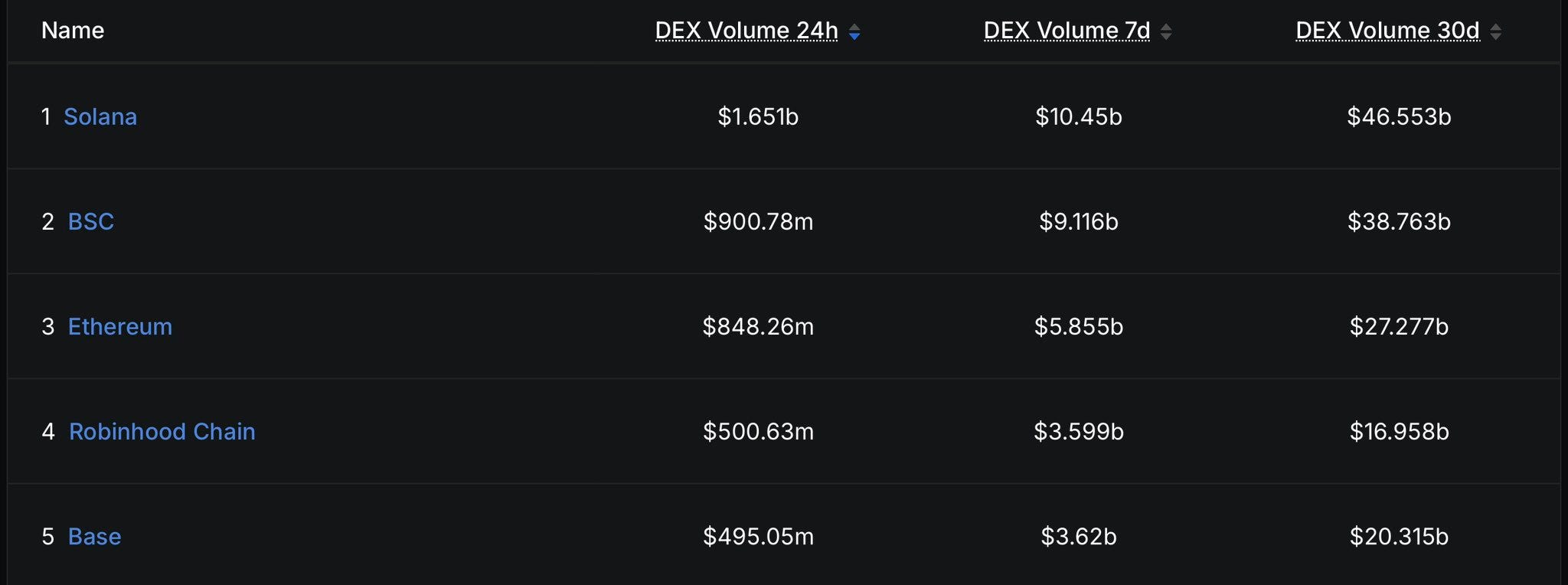Select Solana's $46.553b 30d volume cell
This screenshot has height=585, width=1568.
click(x=1399, y=116)
